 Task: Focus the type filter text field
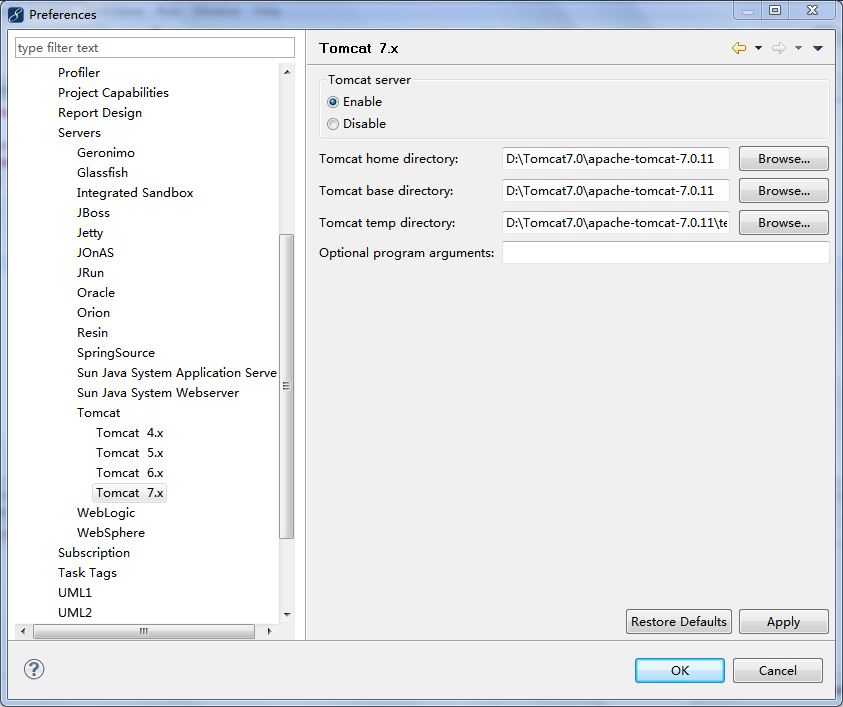(x=155, y=48)
